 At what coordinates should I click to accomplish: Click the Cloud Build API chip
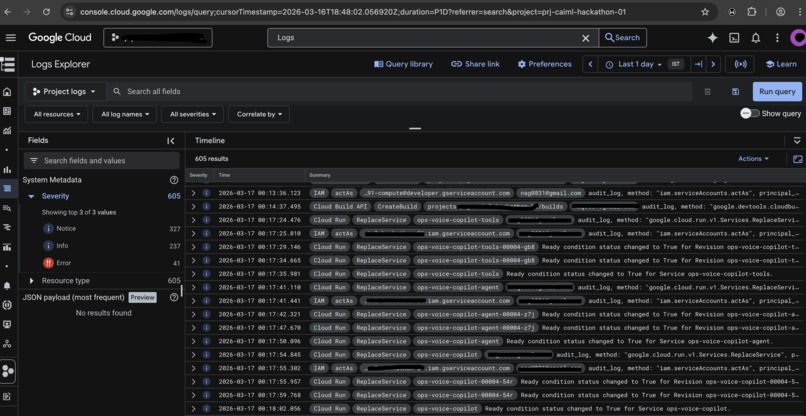tap(339, 207)
